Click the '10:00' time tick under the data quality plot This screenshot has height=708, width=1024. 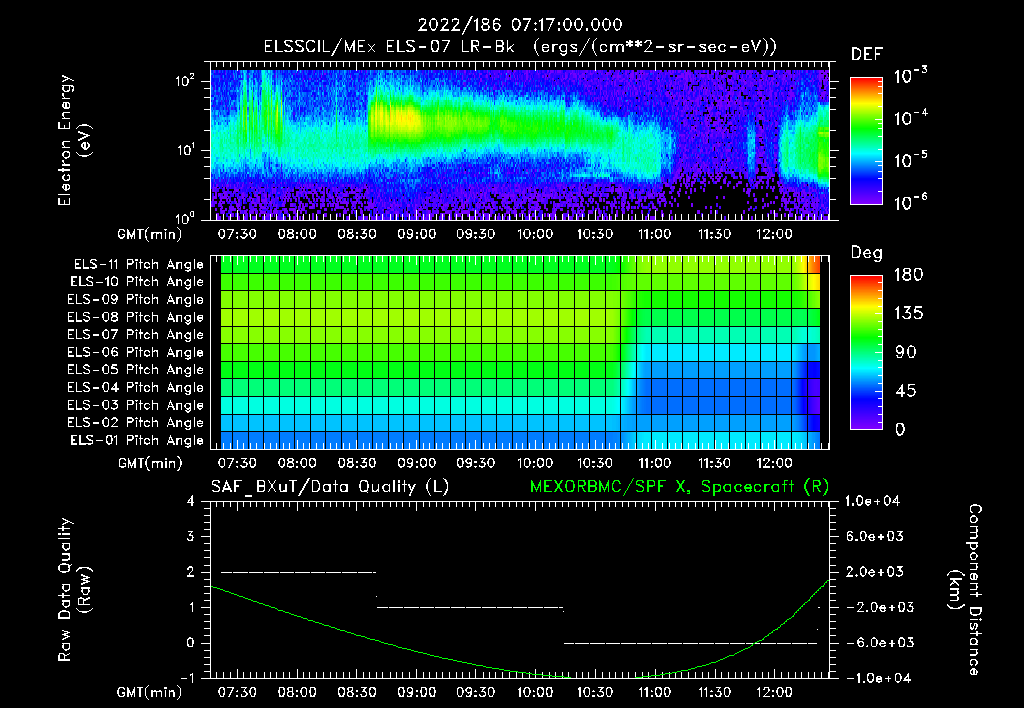pos(535,692)
